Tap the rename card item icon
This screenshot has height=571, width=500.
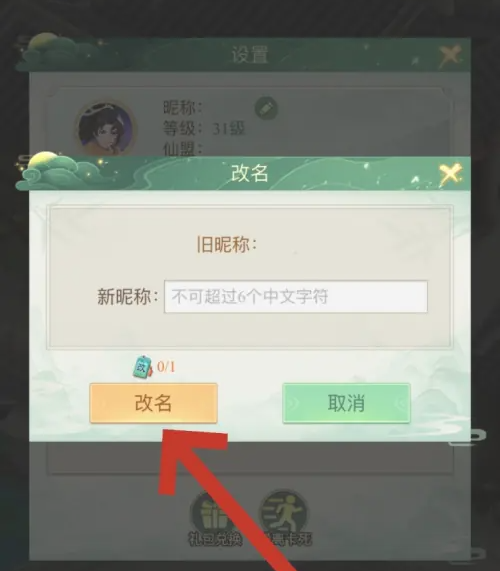[142, 367]
